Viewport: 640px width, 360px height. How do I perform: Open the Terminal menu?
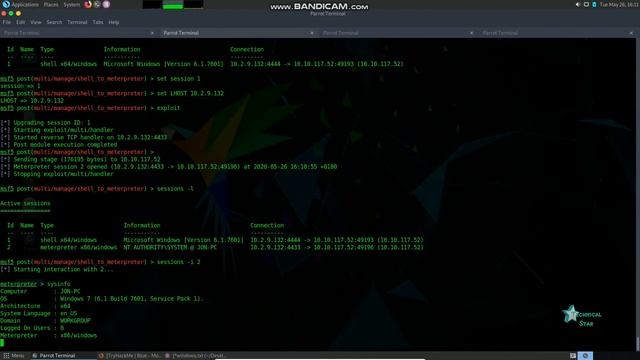click(77, 22)
